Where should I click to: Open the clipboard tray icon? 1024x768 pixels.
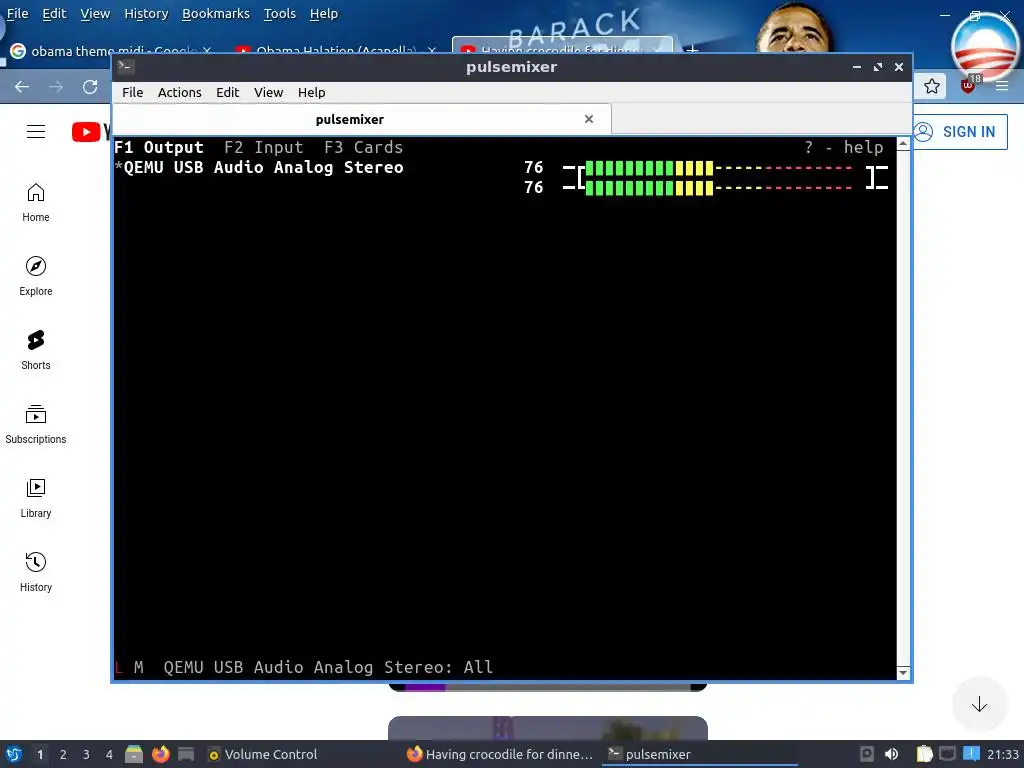pos(925,754)
